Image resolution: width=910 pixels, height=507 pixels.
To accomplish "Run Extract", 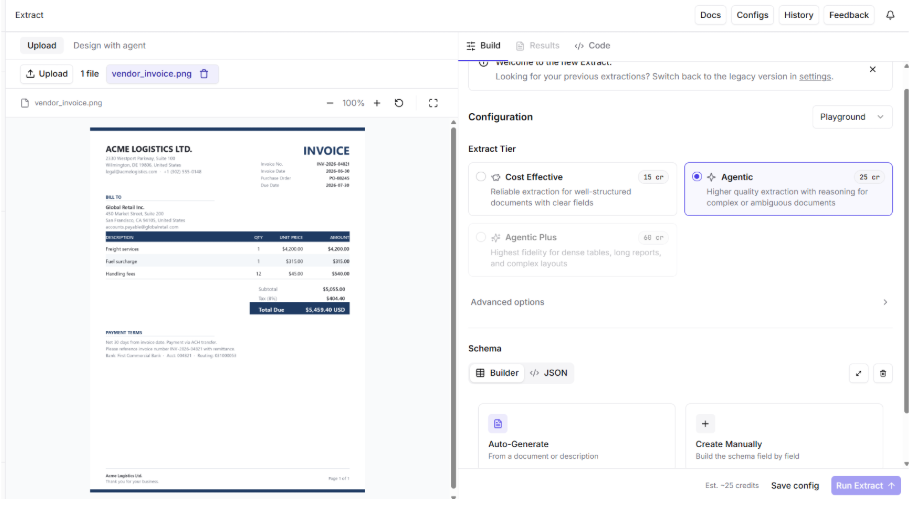I will tap(865, 486).
